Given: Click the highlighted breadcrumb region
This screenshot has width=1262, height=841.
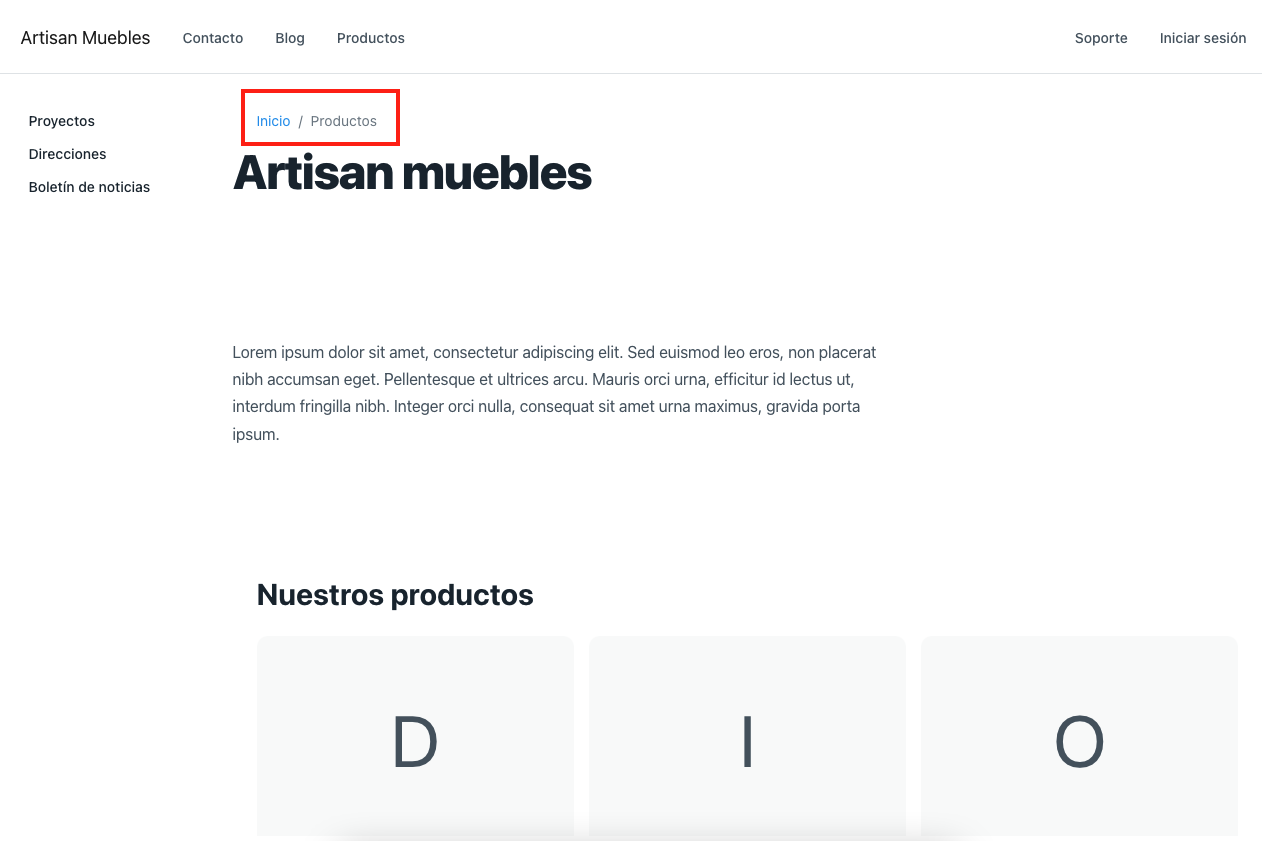Looking at the screenshot, I should coord(320,117).
